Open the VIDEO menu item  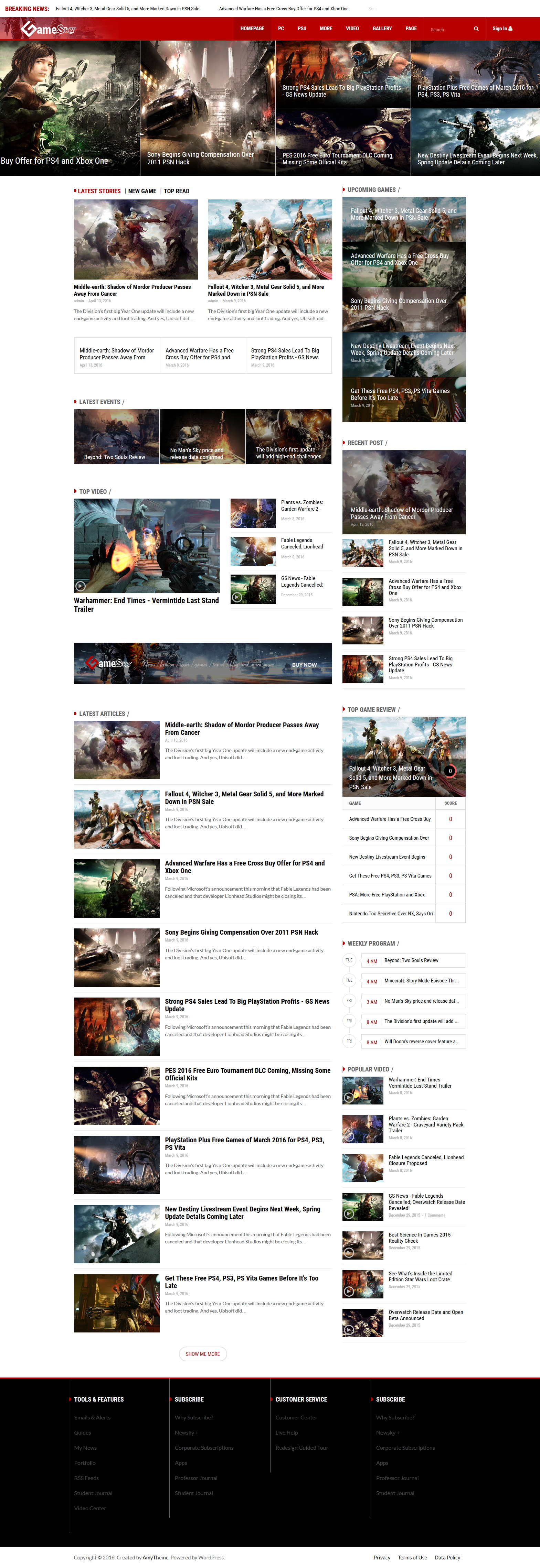click(352, 29)
